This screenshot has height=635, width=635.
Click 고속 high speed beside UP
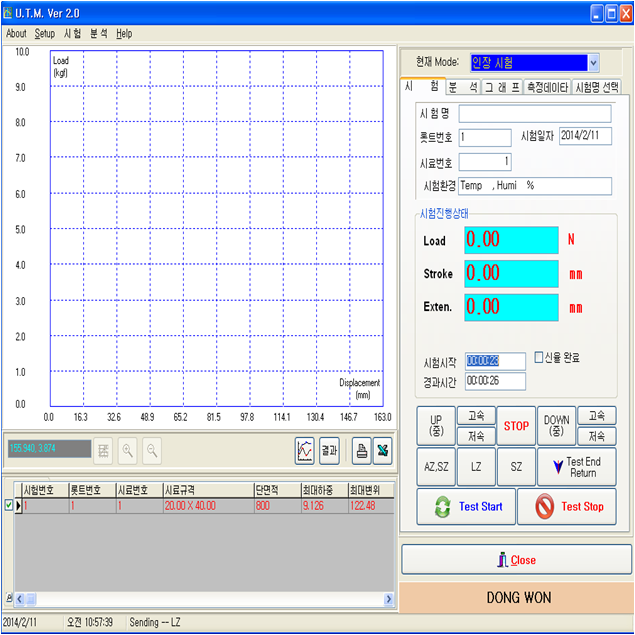[x=476, y=416]
